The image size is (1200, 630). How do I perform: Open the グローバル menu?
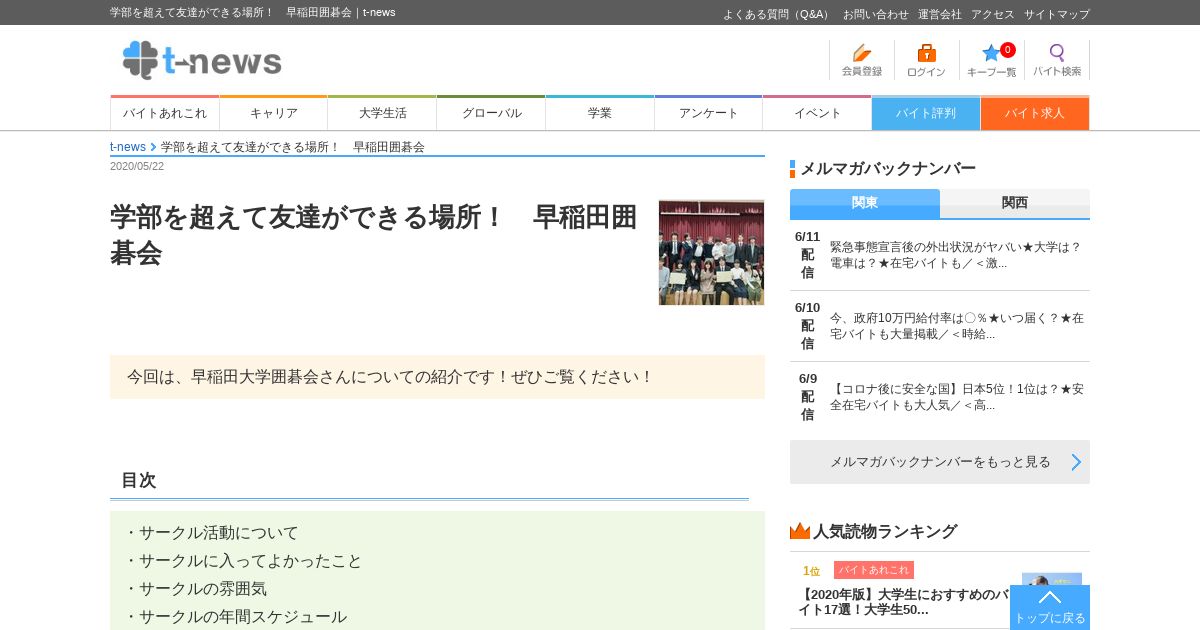[491, 113]
